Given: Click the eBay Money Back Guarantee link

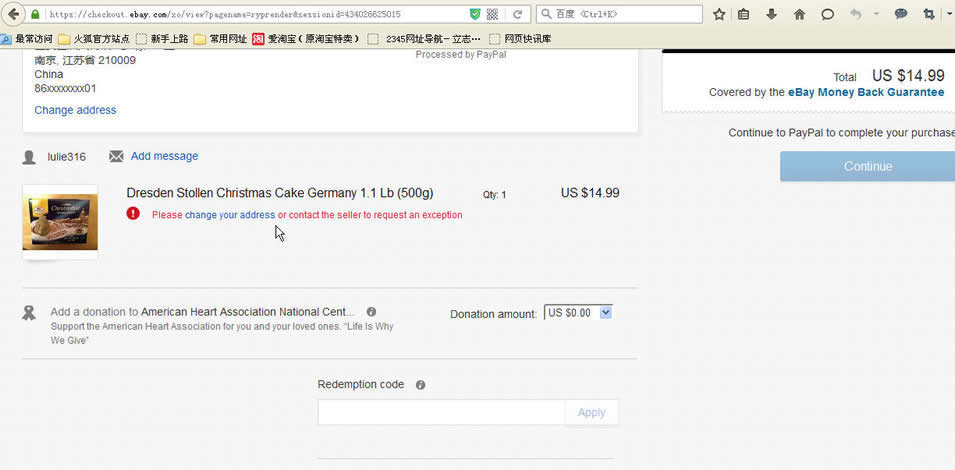Looking at the screenshot, I should coord(866,93).
